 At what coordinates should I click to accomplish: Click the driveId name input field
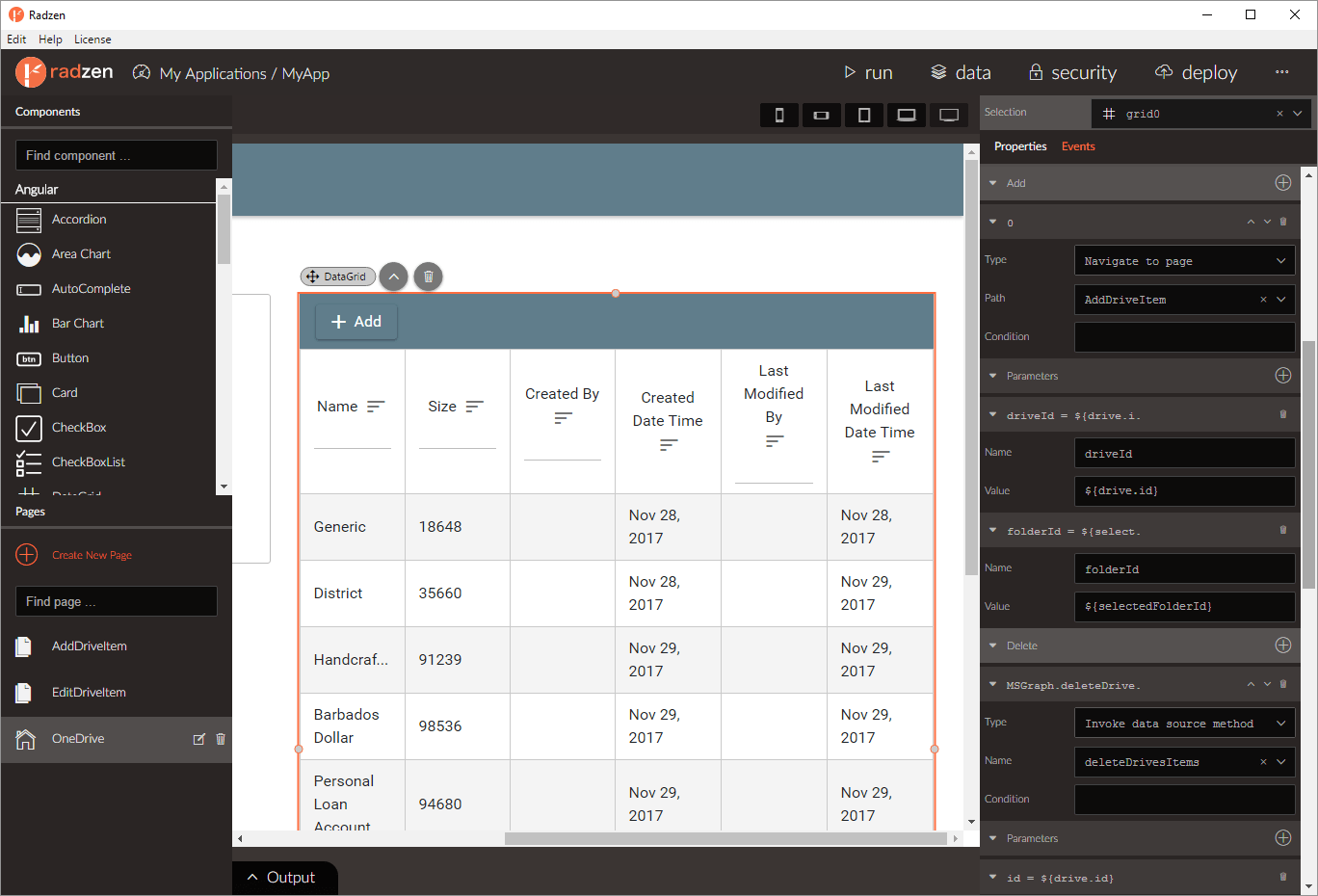coord(1185,454)
